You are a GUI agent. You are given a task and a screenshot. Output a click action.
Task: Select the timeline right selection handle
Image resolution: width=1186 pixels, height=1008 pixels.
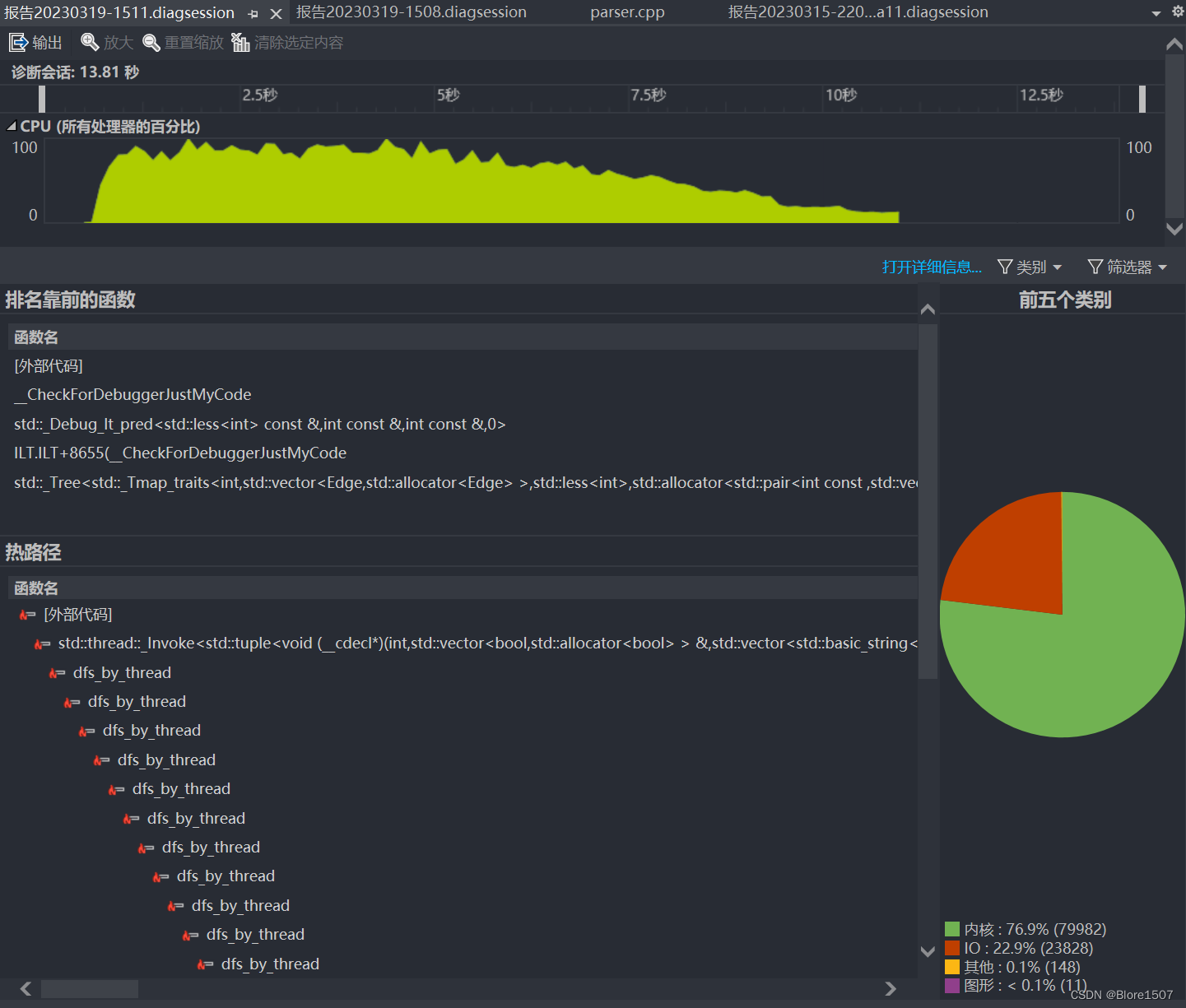click(x=1142, y=99)
